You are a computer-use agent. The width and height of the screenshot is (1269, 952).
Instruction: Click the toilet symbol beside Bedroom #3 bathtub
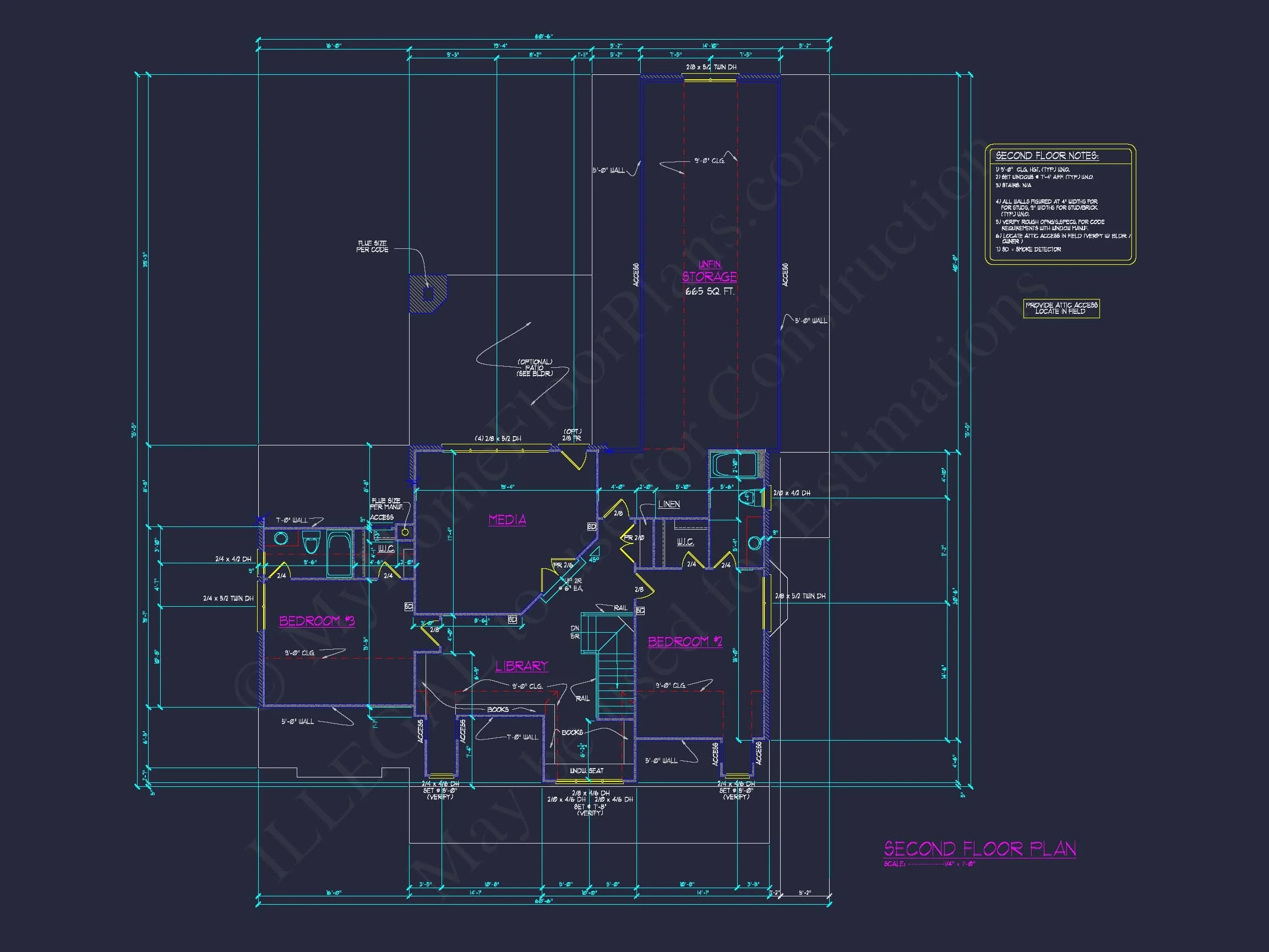coord(311,542)
